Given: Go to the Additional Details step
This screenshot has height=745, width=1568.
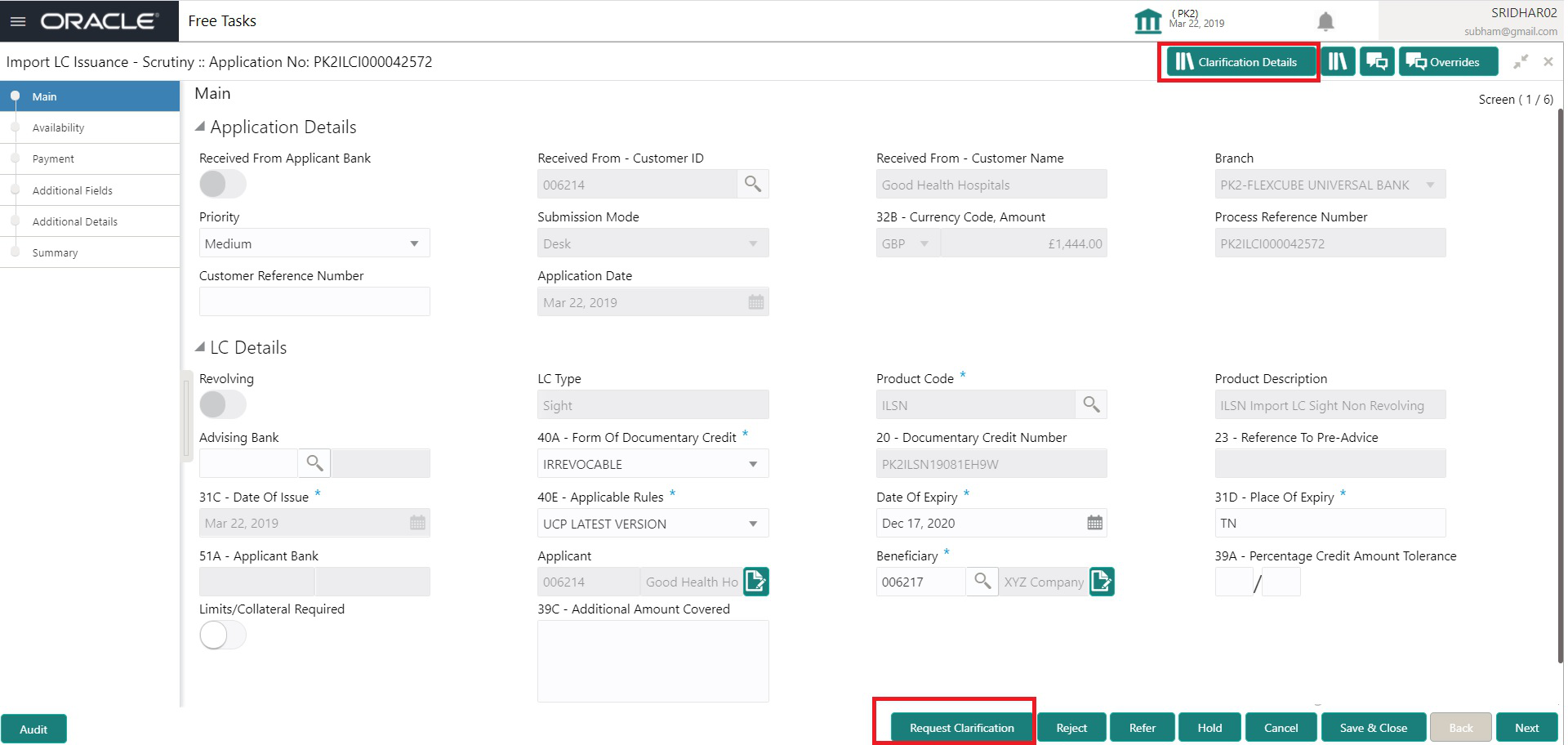Looking at the screenshot, I should click(90, 221).
